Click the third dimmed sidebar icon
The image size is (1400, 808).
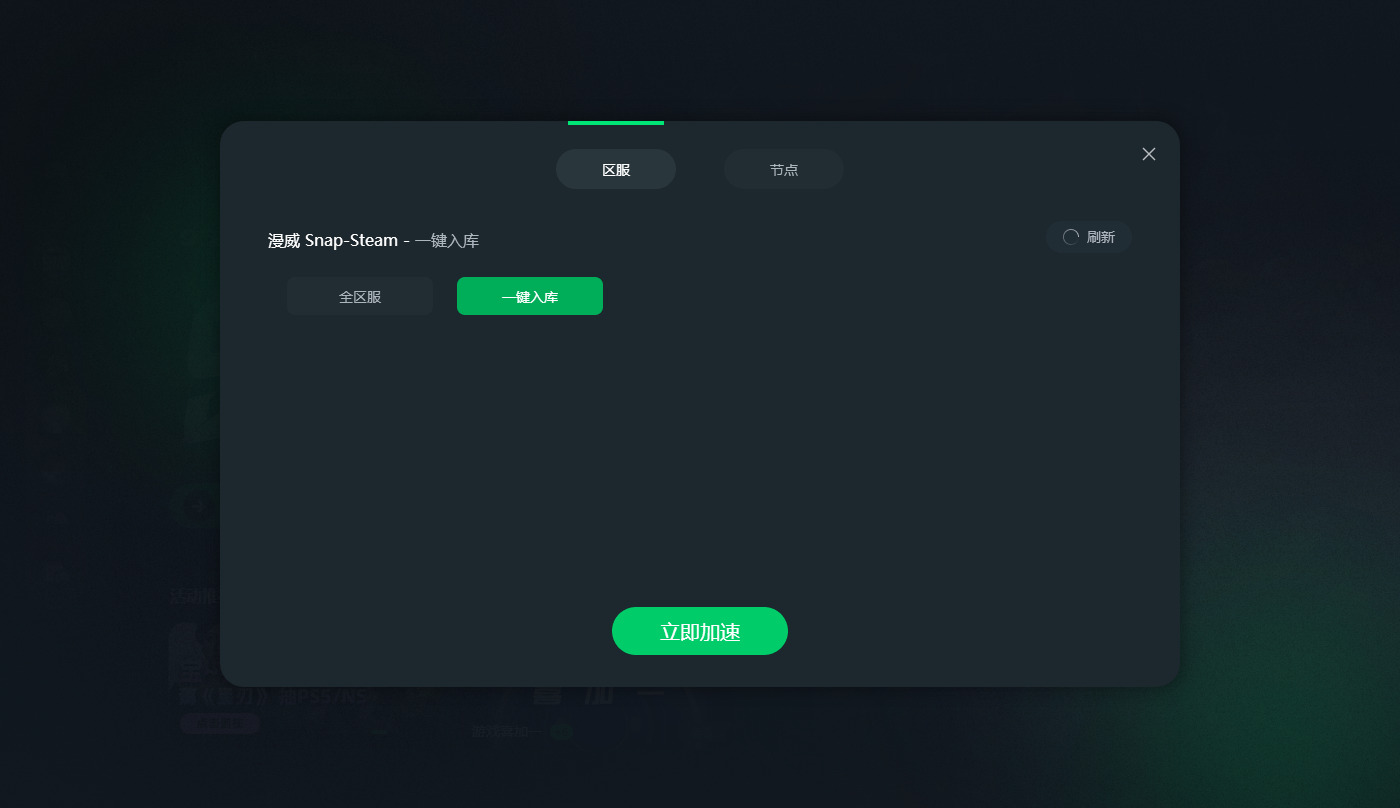pos(54,520)
